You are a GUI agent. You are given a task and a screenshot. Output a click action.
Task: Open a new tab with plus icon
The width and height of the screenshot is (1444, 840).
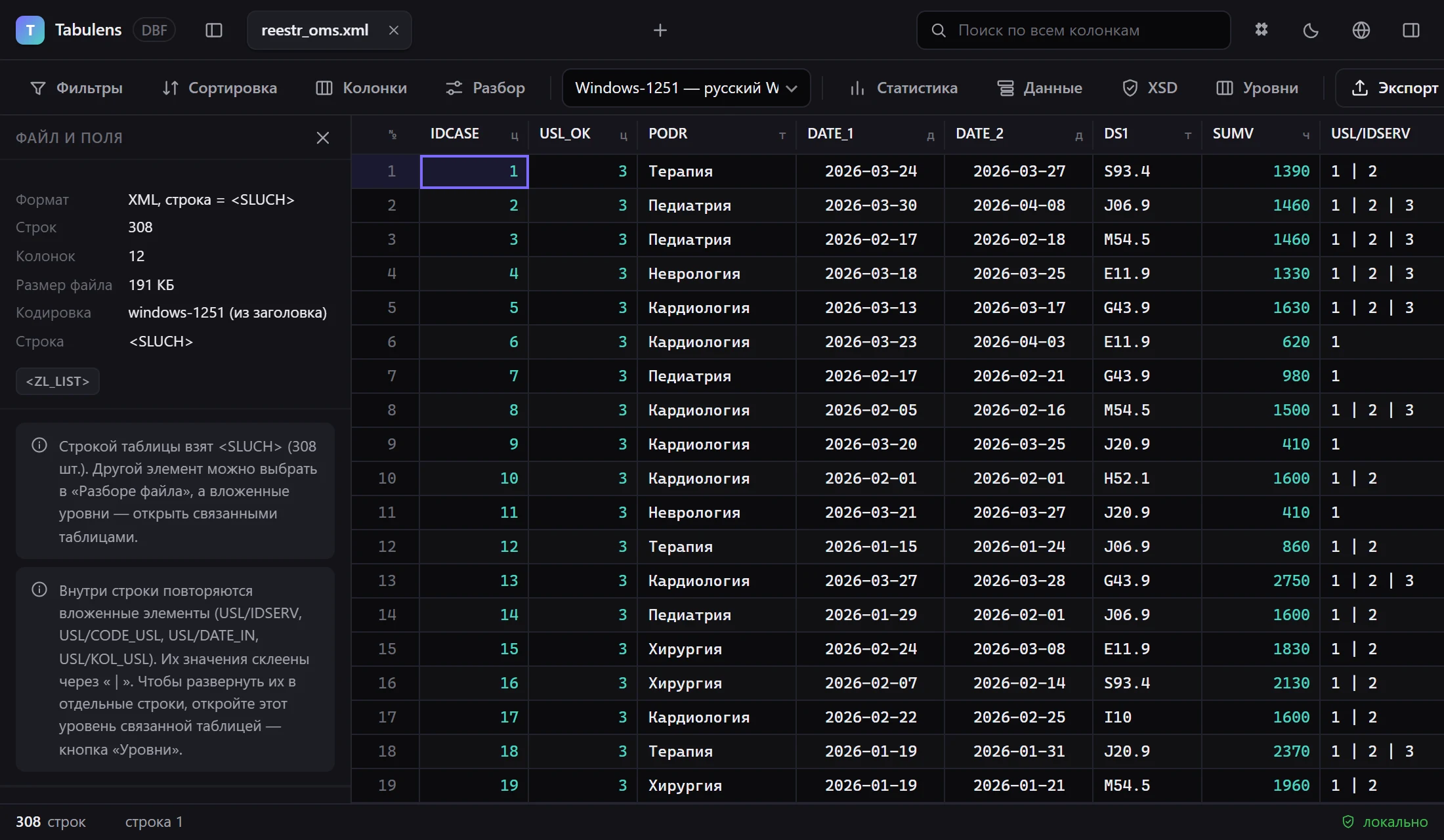pos(660,30)
